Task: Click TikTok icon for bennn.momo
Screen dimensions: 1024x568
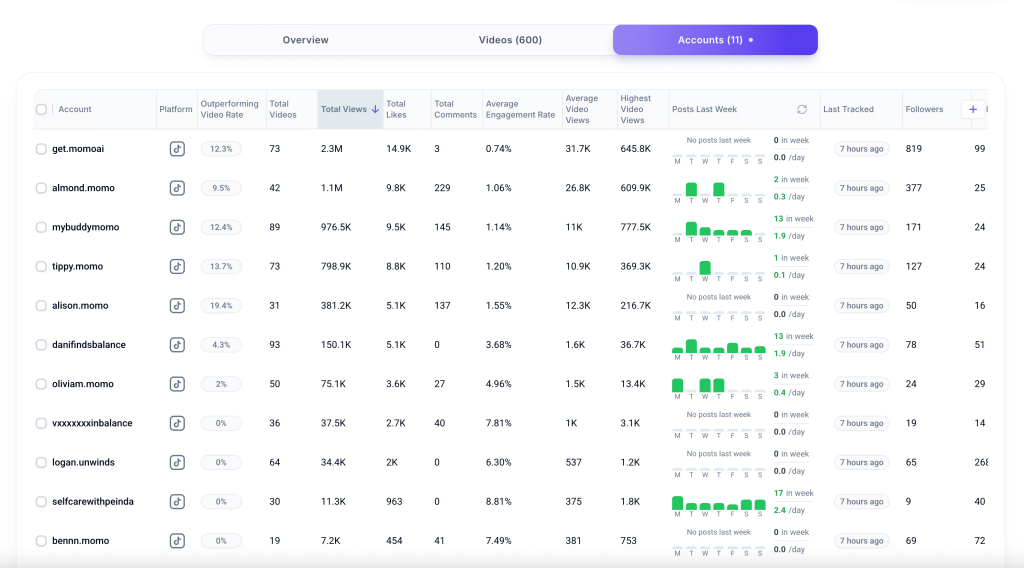Action: pos(177,541)
